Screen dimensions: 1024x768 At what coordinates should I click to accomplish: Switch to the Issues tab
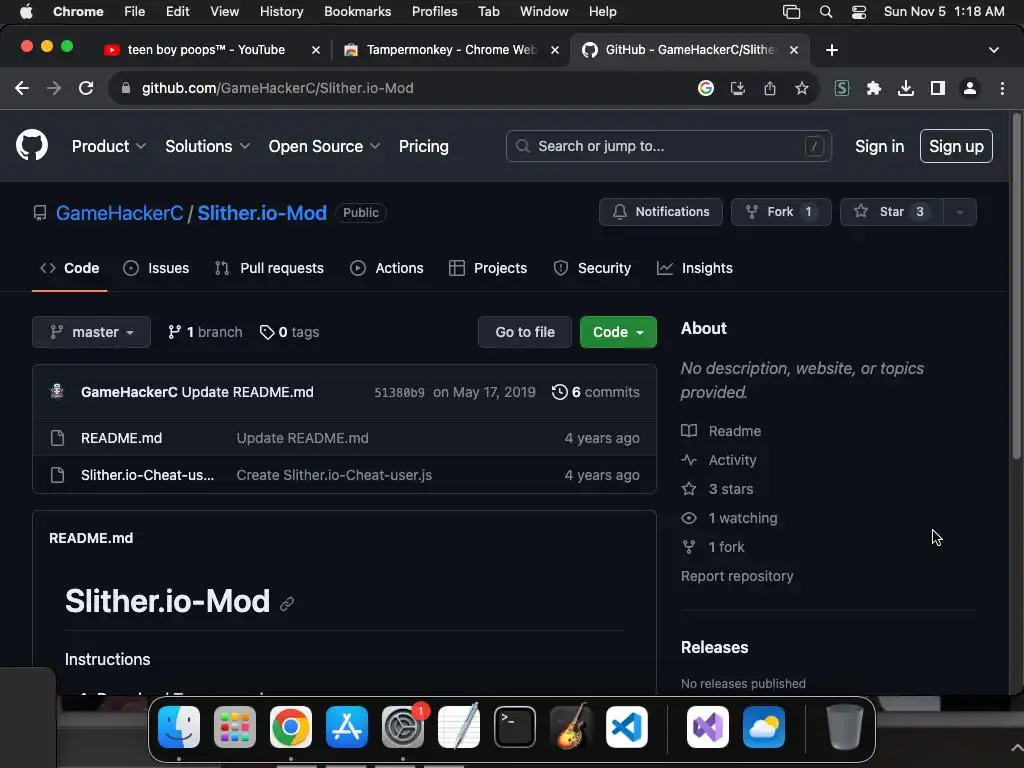point(156,268)
